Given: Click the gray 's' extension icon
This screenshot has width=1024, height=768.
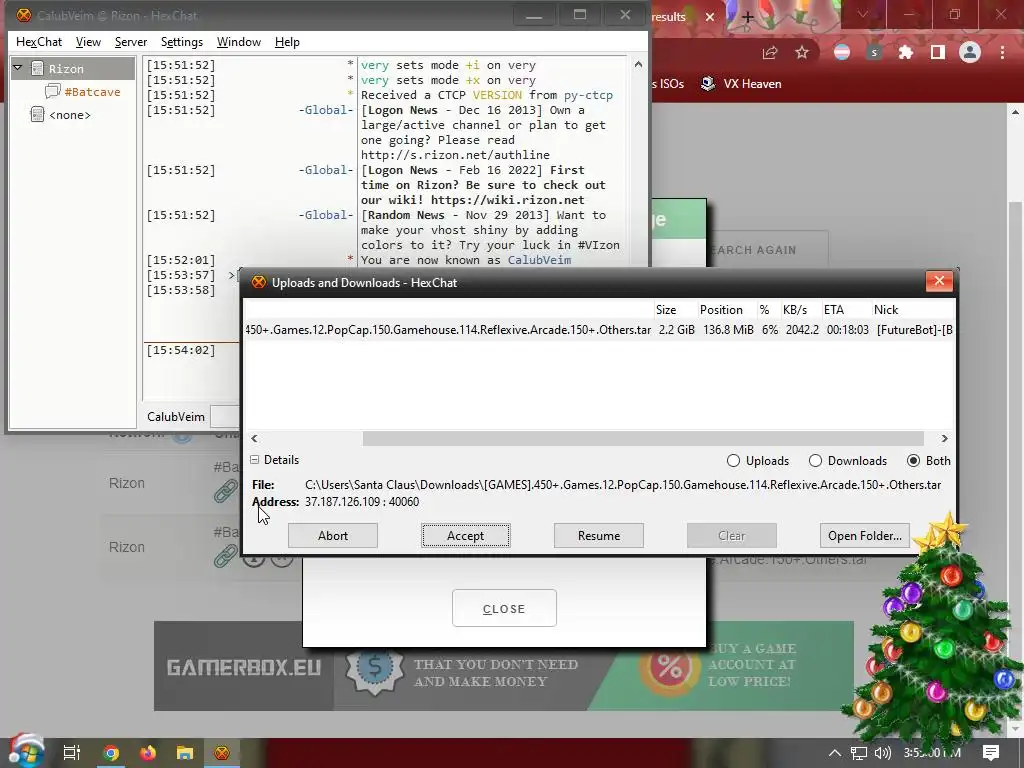Looking at the screenshot, I should point(874,53).
